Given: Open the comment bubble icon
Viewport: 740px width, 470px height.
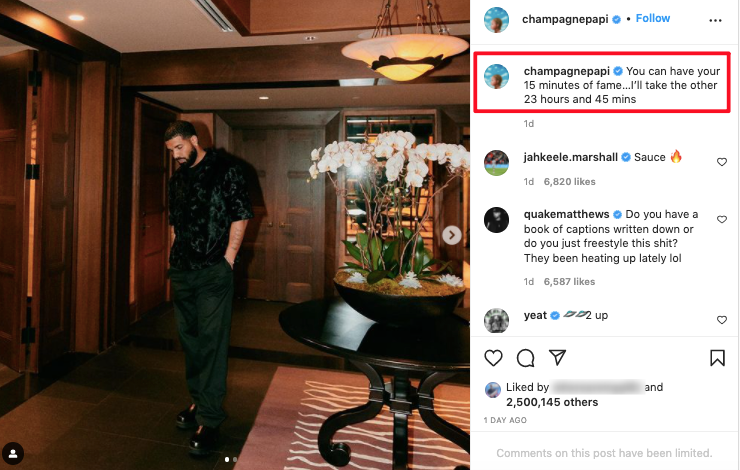Looking at the screenshot, I should 525,357.
